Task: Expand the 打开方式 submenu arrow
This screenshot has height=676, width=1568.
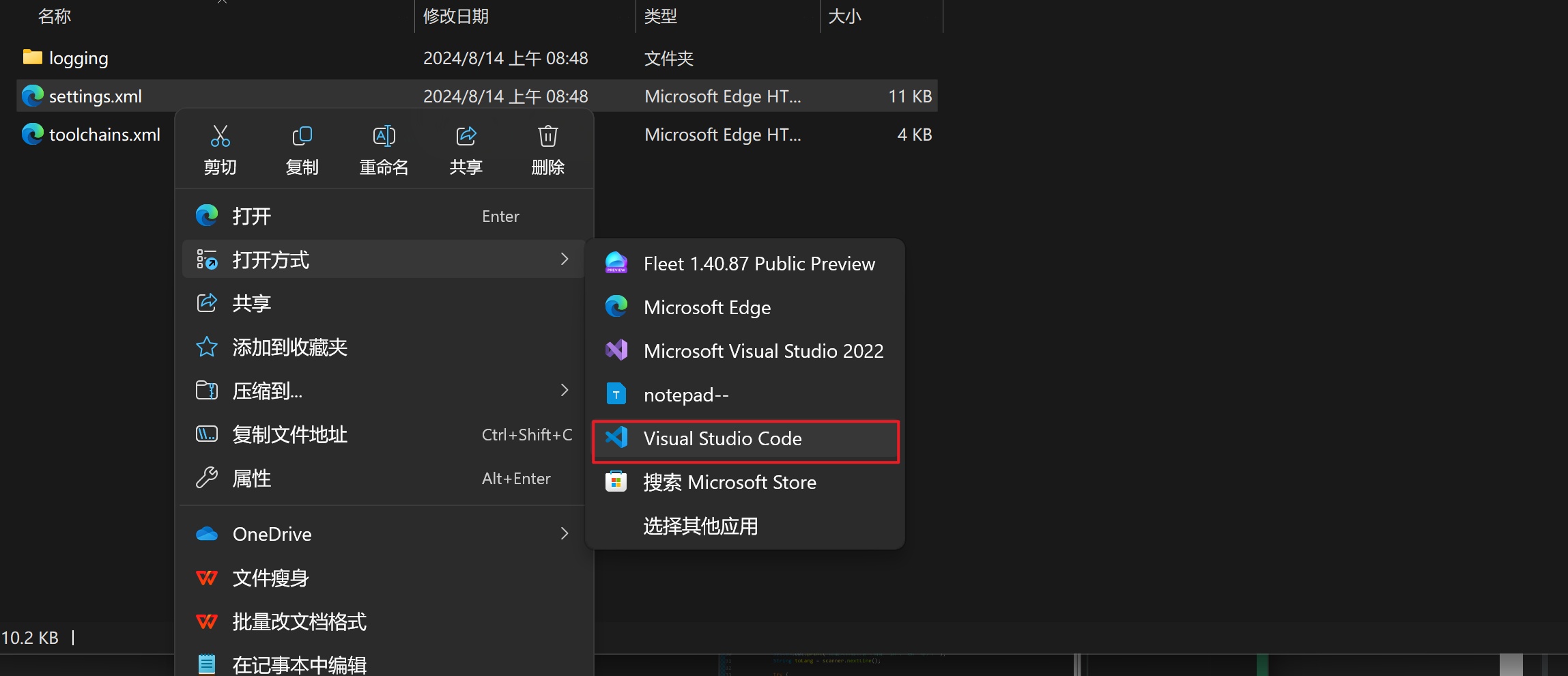Action: pos(564,259)
